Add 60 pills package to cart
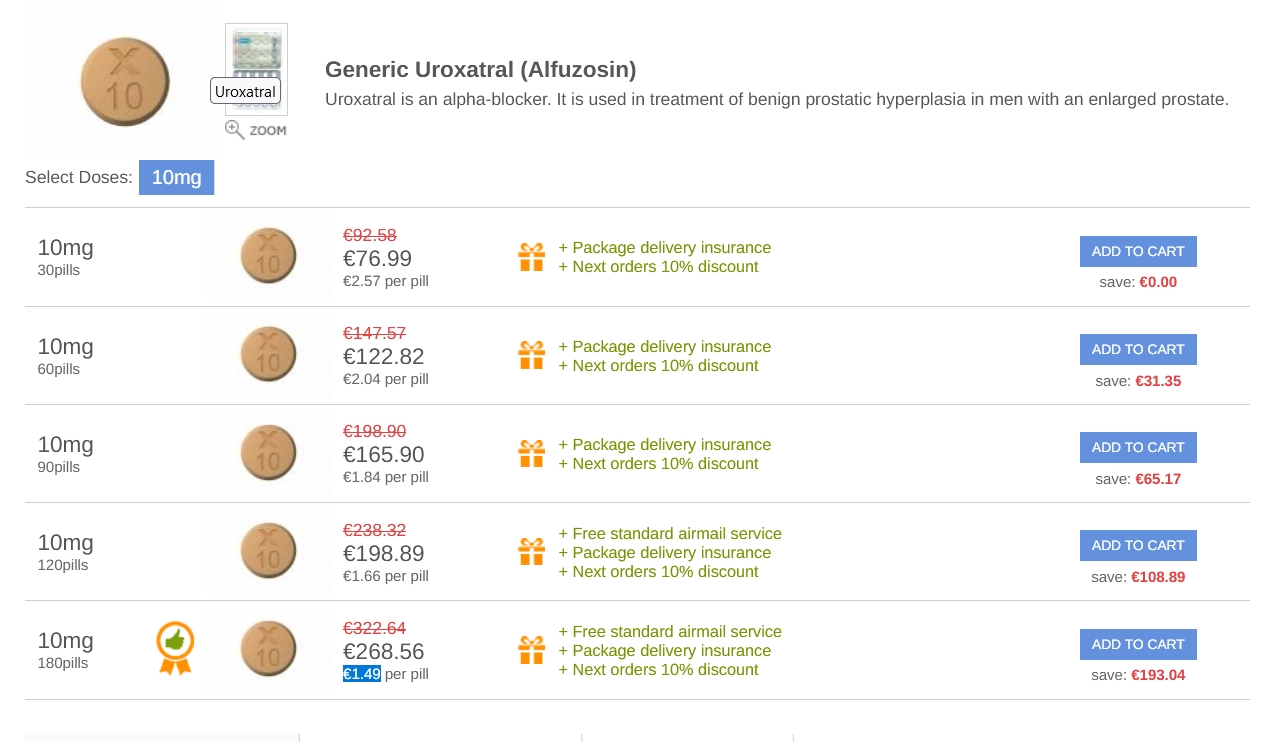 [1138, 349]
